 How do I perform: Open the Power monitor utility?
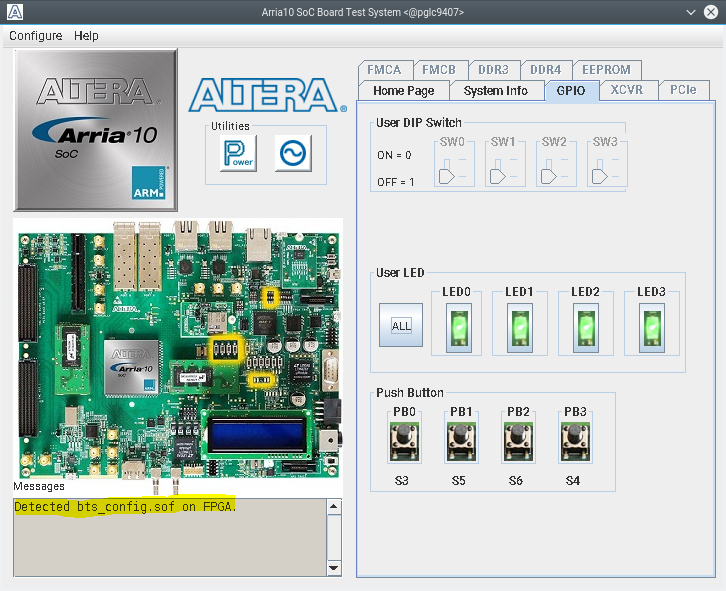[x=239, y=154]
